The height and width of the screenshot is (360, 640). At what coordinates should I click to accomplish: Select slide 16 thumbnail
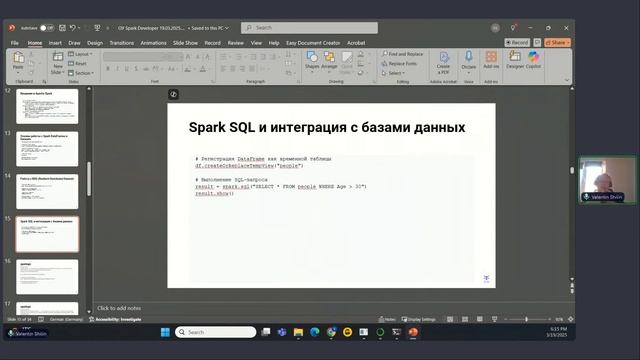click(47, 277)
